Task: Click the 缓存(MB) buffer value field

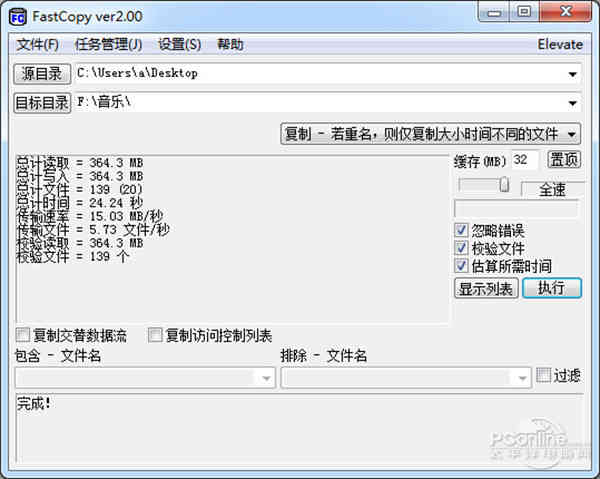Action: [525, 160]
